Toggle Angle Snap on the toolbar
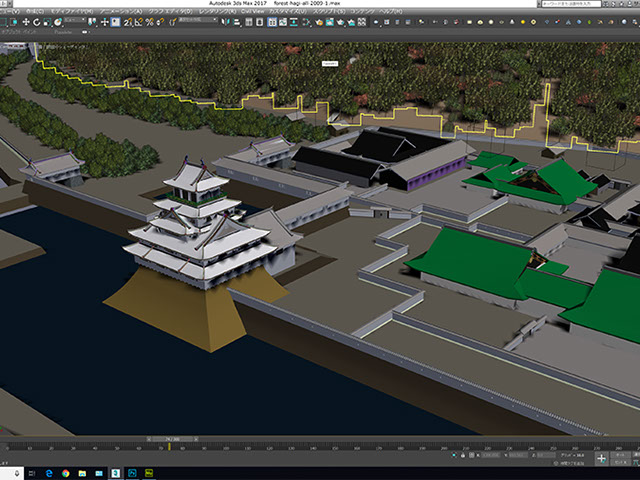Viewport: 640px width, 480px height. coord(138,21)
